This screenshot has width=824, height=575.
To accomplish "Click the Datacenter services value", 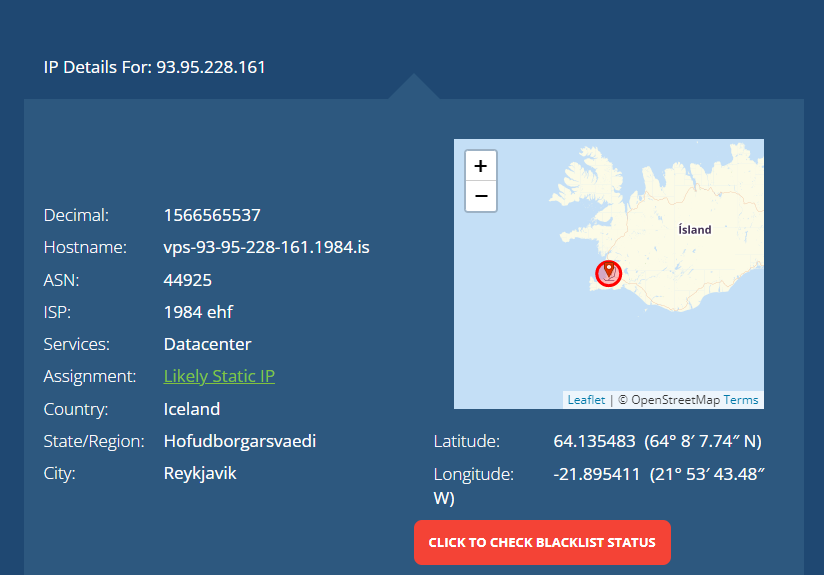I will pyautogui.click(x=207, y=344).
